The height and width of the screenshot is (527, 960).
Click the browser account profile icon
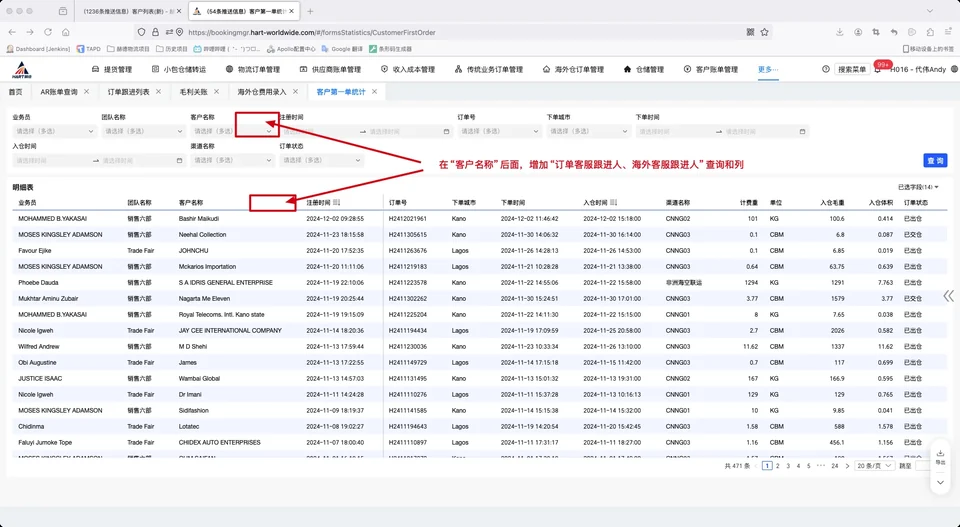point(858,32)
